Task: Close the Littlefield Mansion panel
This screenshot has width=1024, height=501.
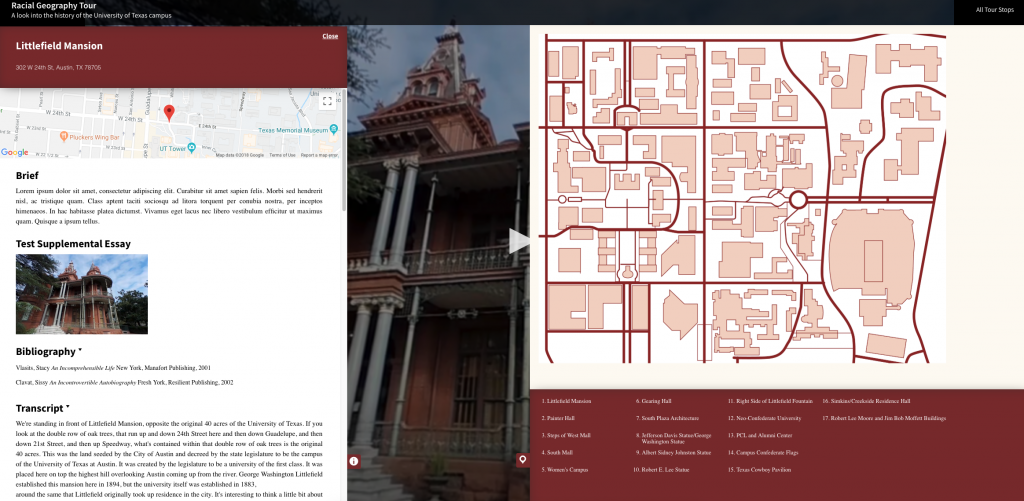Action: [x=330, y=36]
